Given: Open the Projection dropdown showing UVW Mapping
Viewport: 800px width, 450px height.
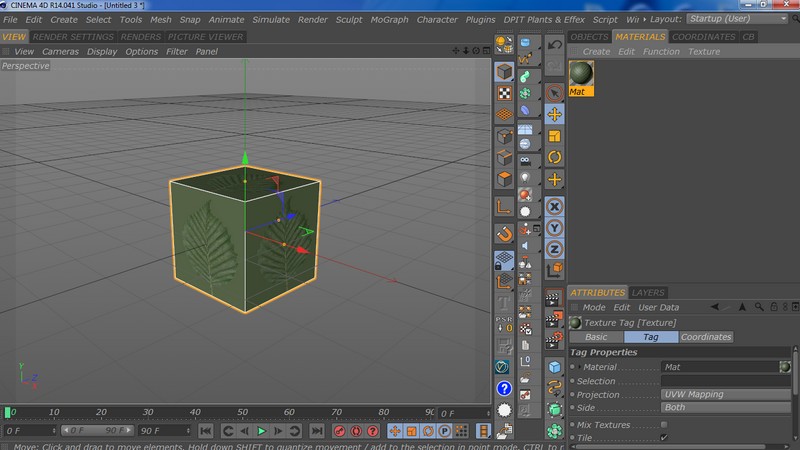Looking at the screenshot, I should click(x=725, y=394).
